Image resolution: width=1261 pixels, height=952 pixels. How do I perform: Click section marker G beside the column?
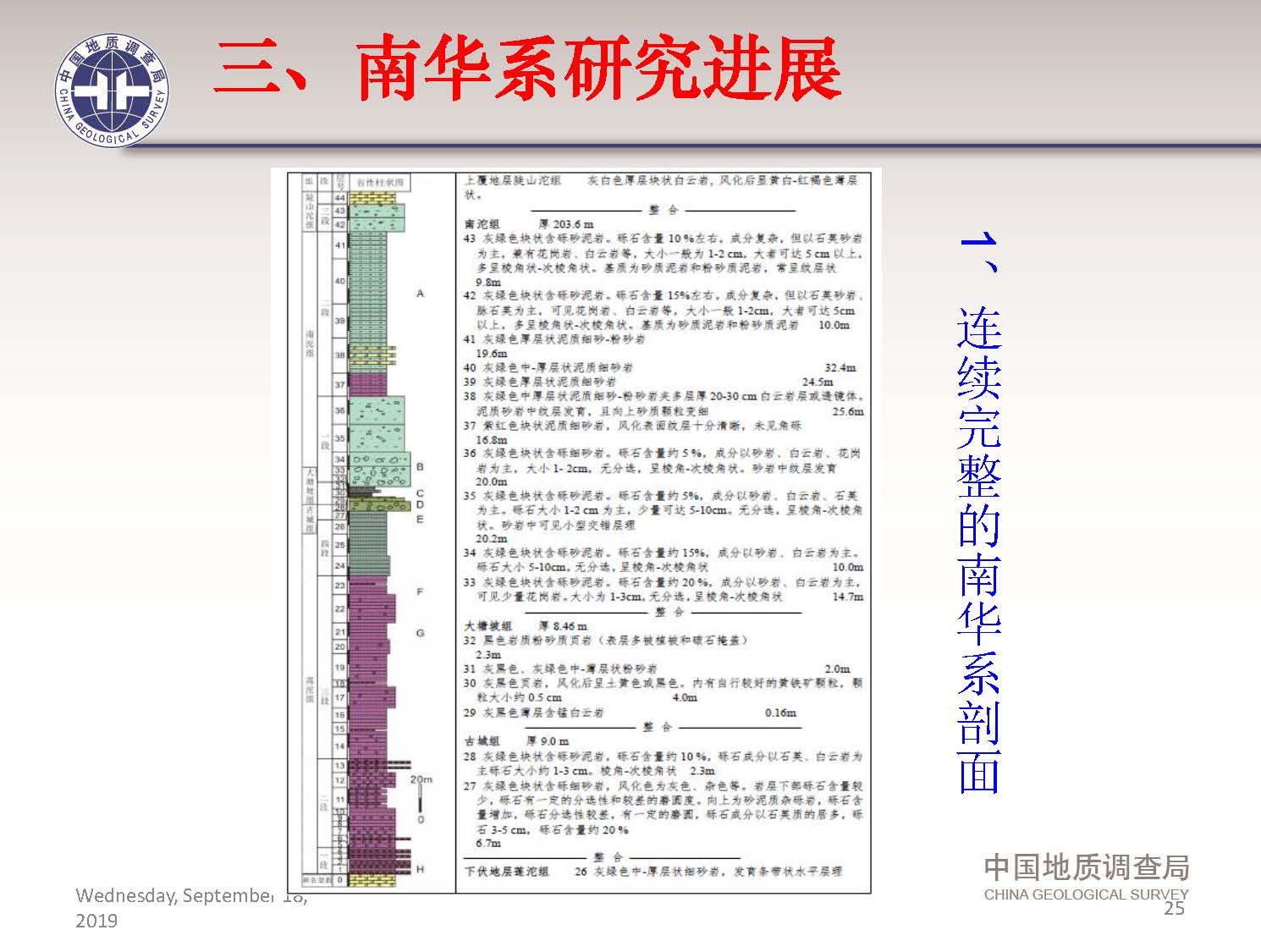pyautogui.click(x=420, y=633)
